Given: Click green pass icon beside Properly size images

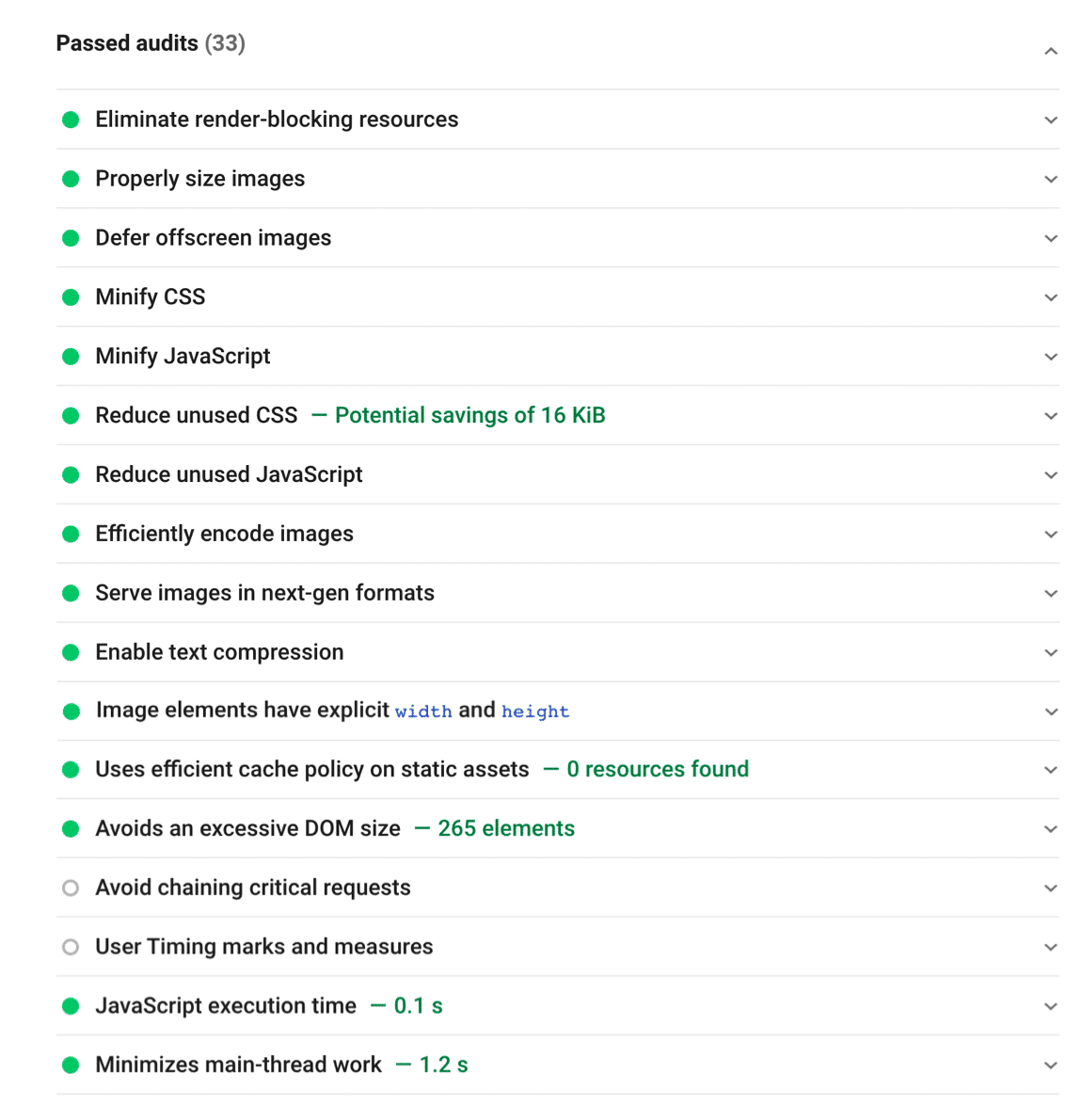Looking at the screenshot, I should tap(71, 179).
